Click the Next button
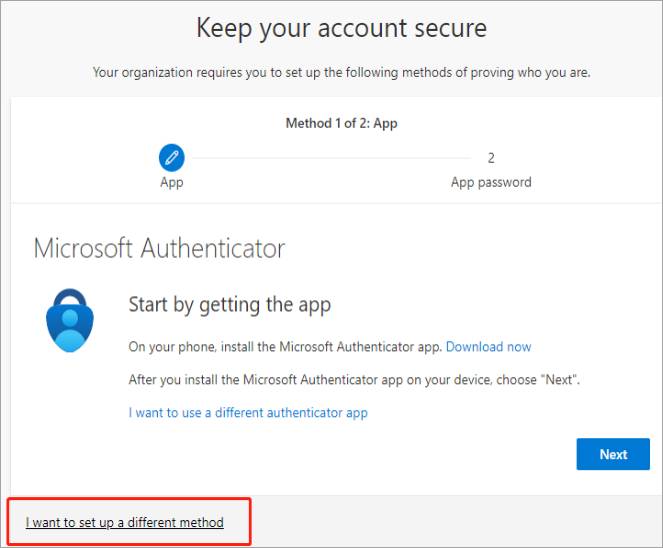This screenshot has width=663, height=548. 613,454
